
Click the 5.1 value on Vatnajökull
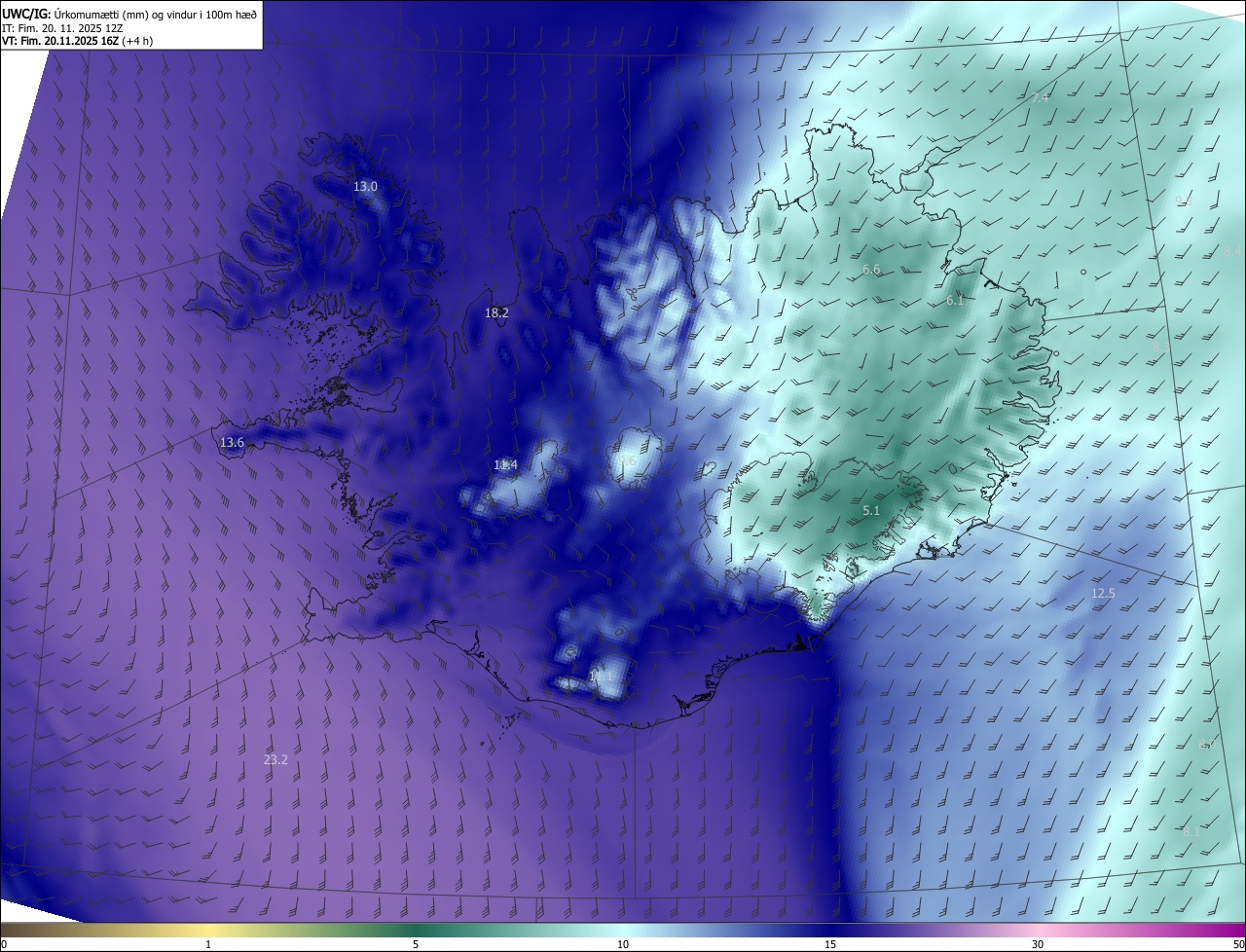pos(871,510)
